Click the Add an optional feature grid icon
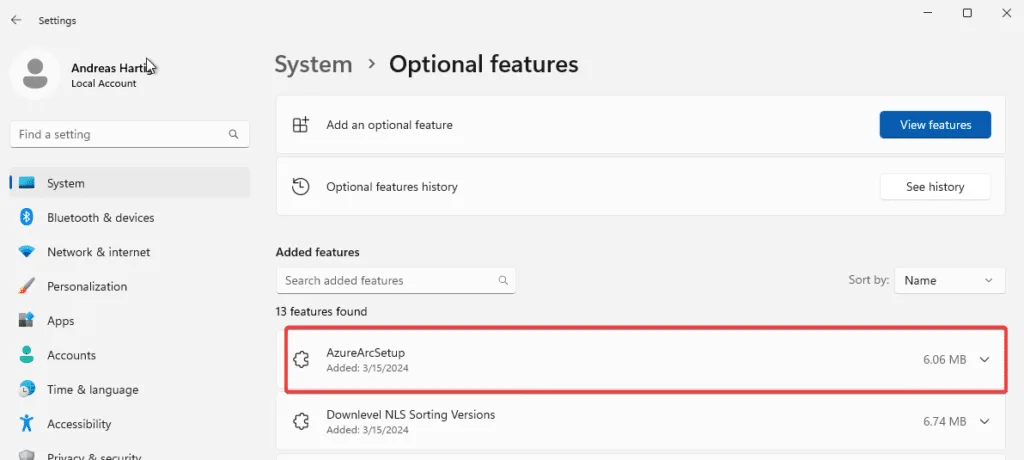Viewport: 1024px width, 460px height. click(x=300, y=125)
